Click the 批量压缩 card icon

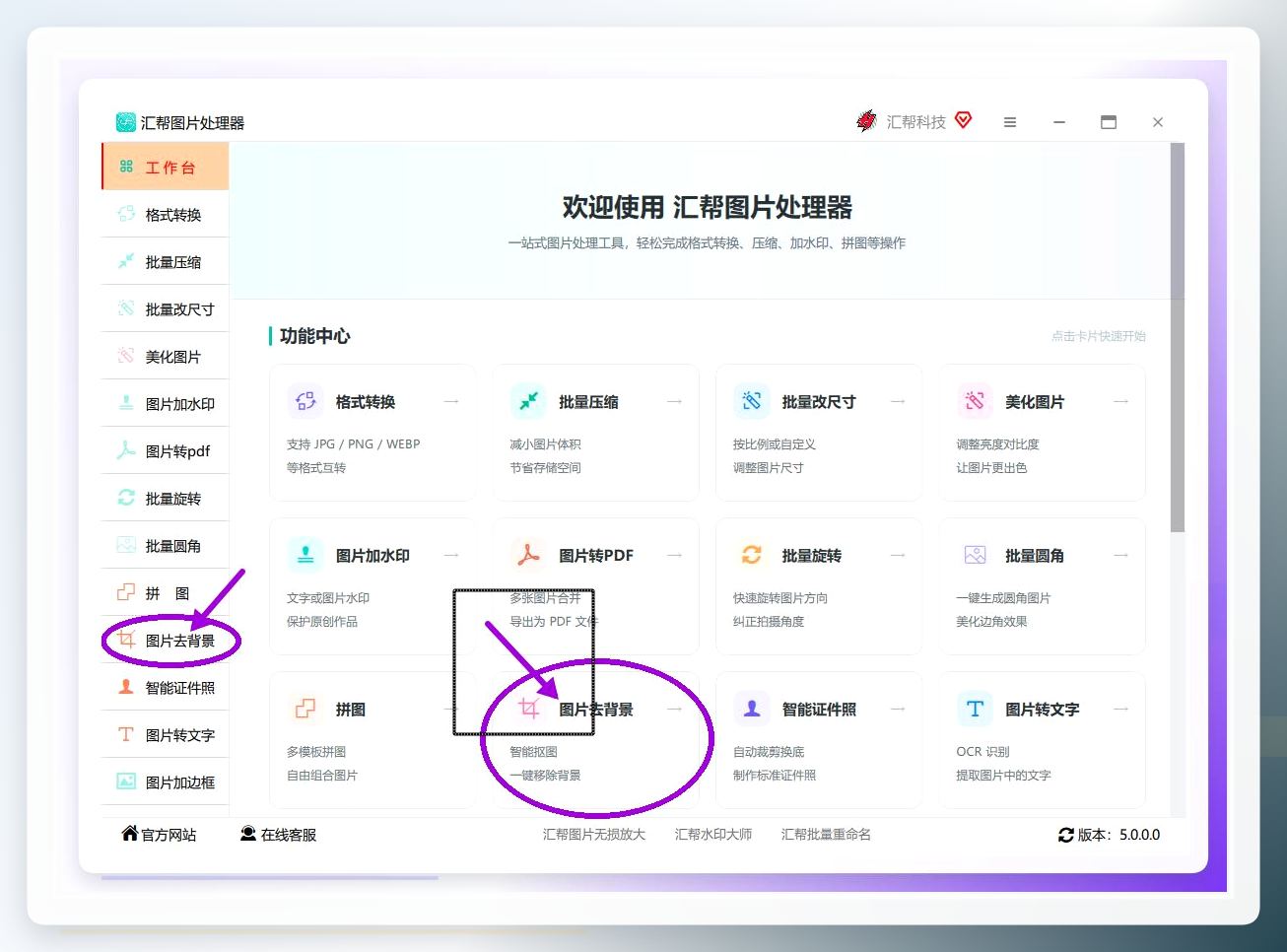pos(528,401)
